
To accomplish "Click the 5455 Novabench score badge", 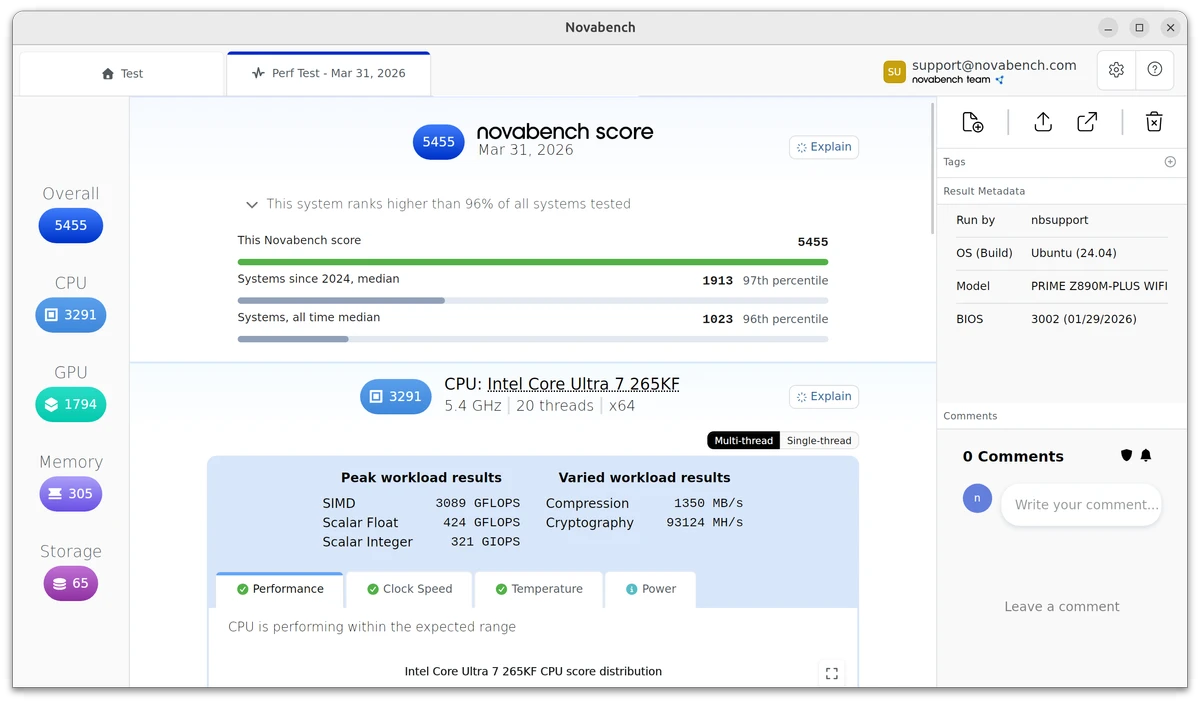I will (439, 142).
